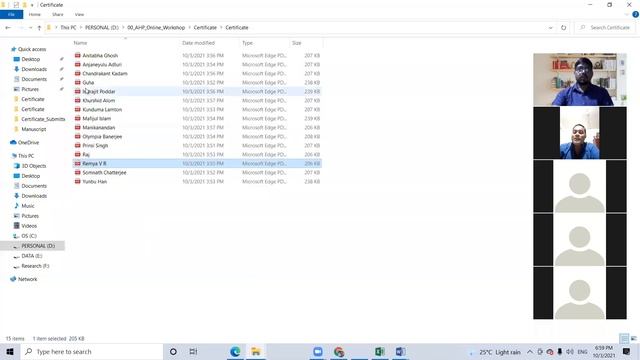Open the Explorer help icon
The width and height of the screenshot is (640, 360).
[x=636, y=14]
